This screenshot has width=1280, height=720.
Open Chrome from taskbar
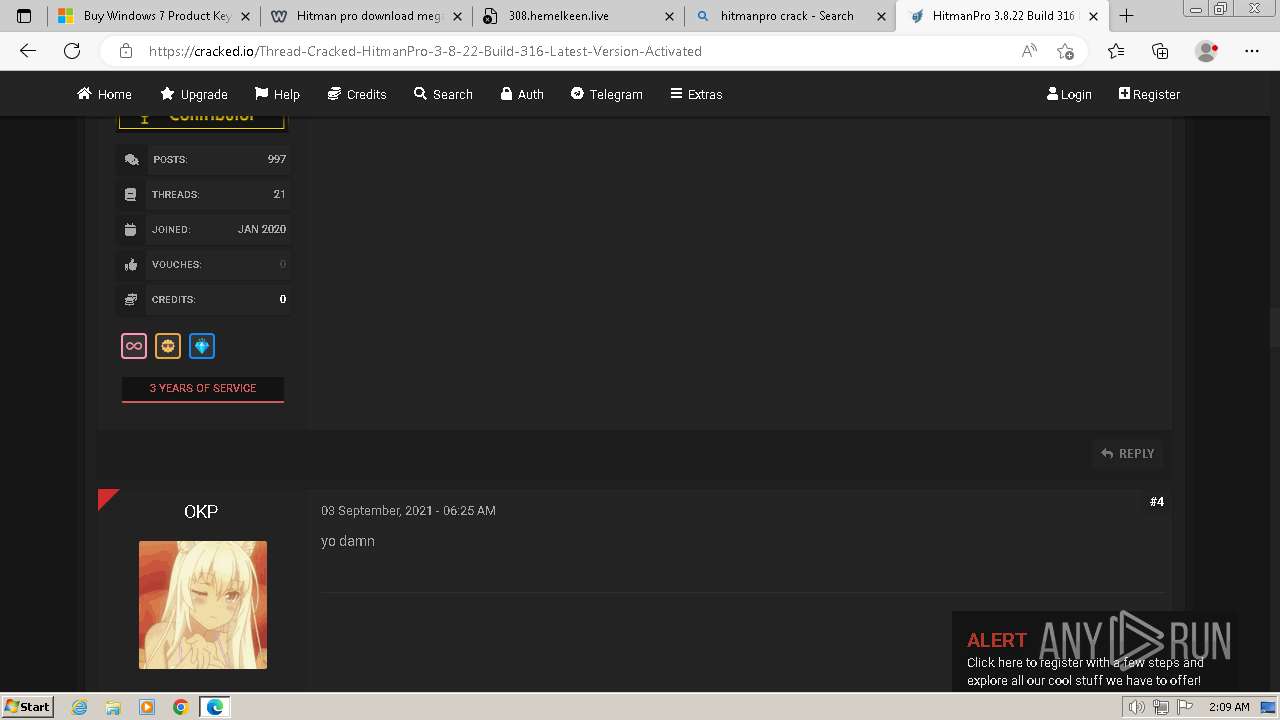(x=181, y=707)
